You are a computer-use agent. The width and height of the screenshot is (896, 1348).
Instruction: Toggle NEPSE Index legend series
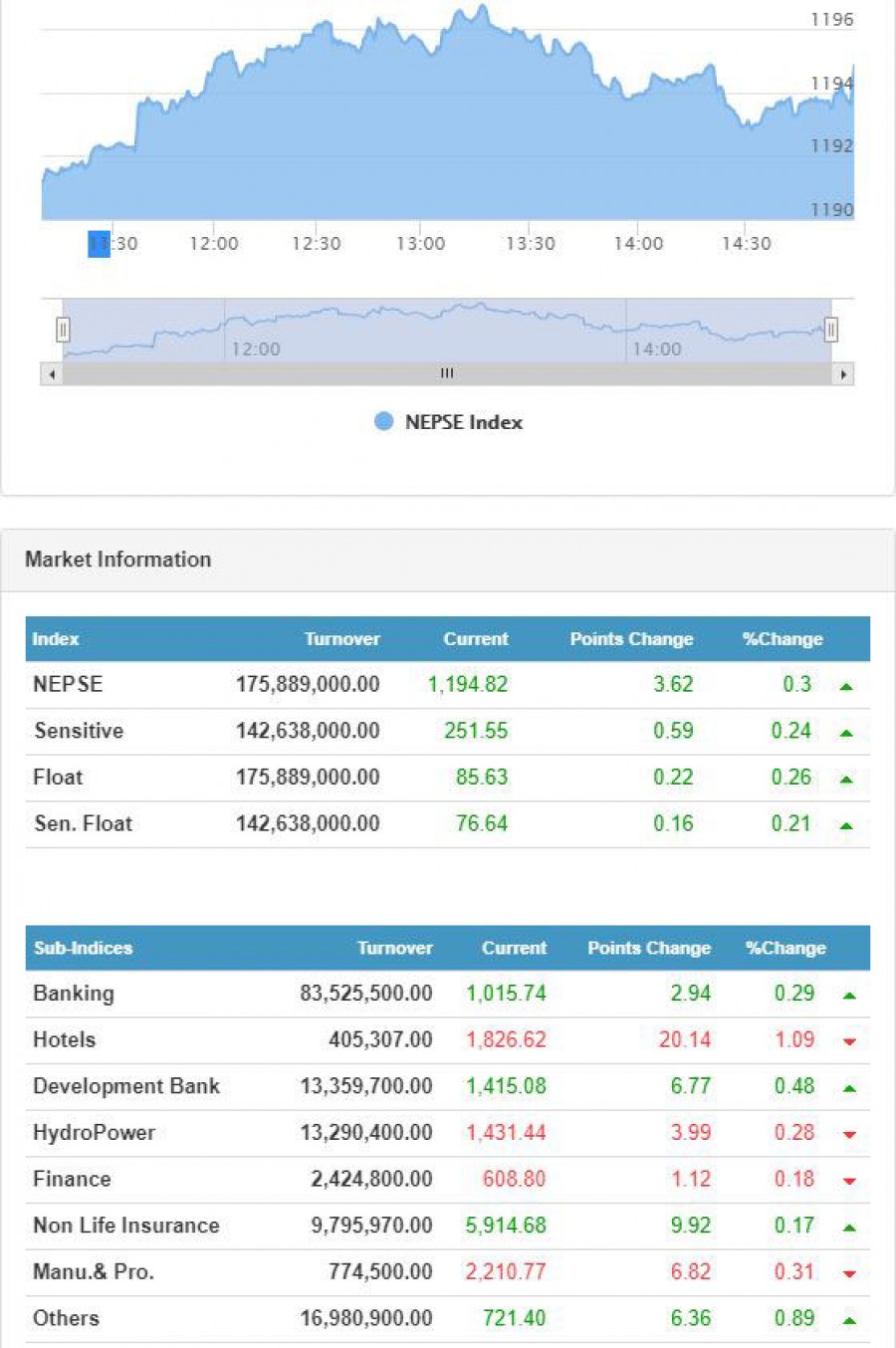[x=448, y=422]
